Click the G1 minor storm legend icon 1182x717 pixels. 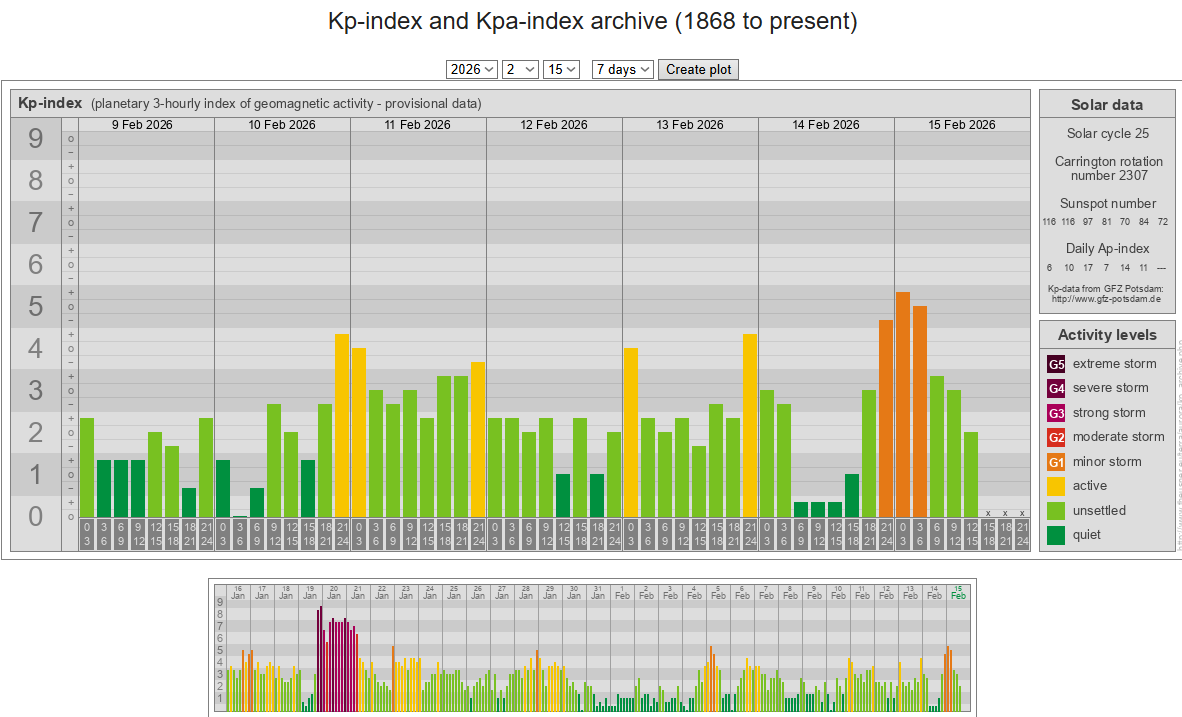(x=1056, y=462)
